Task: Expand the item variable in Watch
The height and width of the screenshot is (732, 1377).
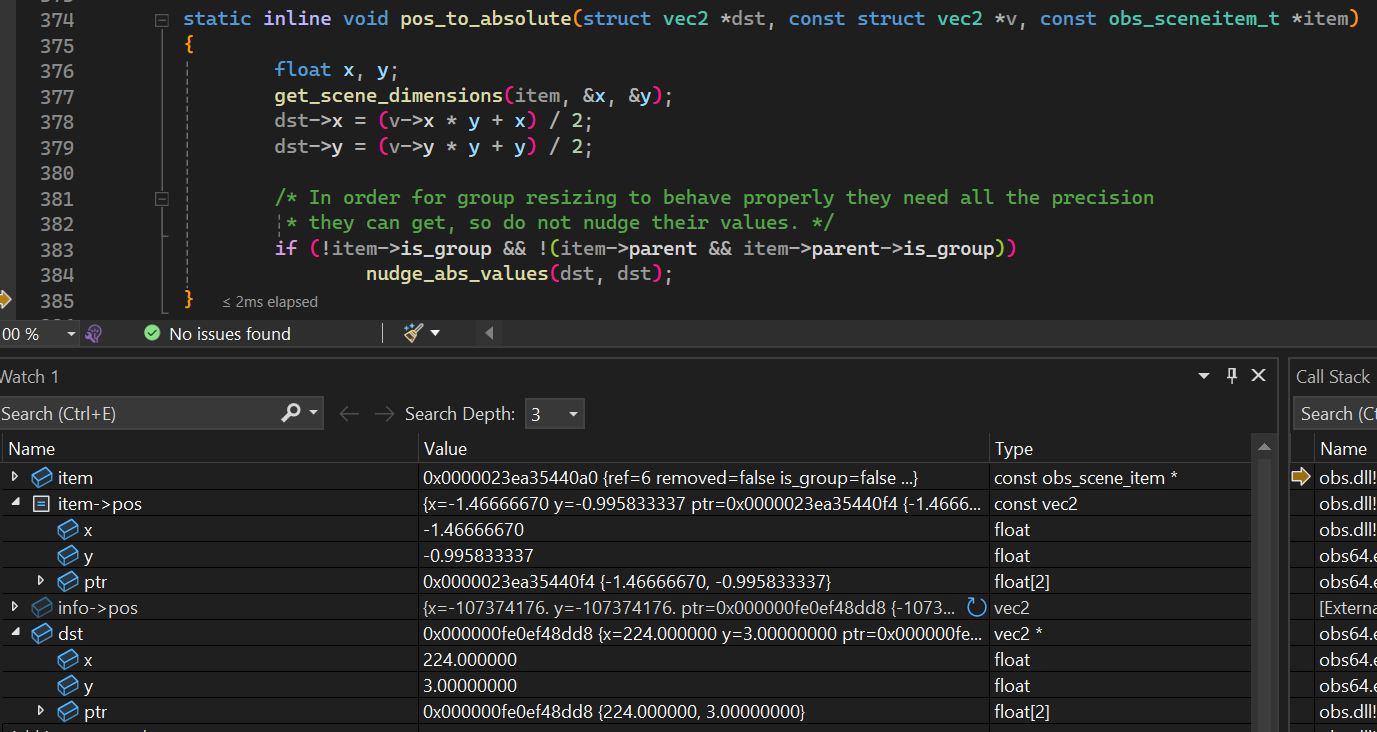Action: coord(15,477)
